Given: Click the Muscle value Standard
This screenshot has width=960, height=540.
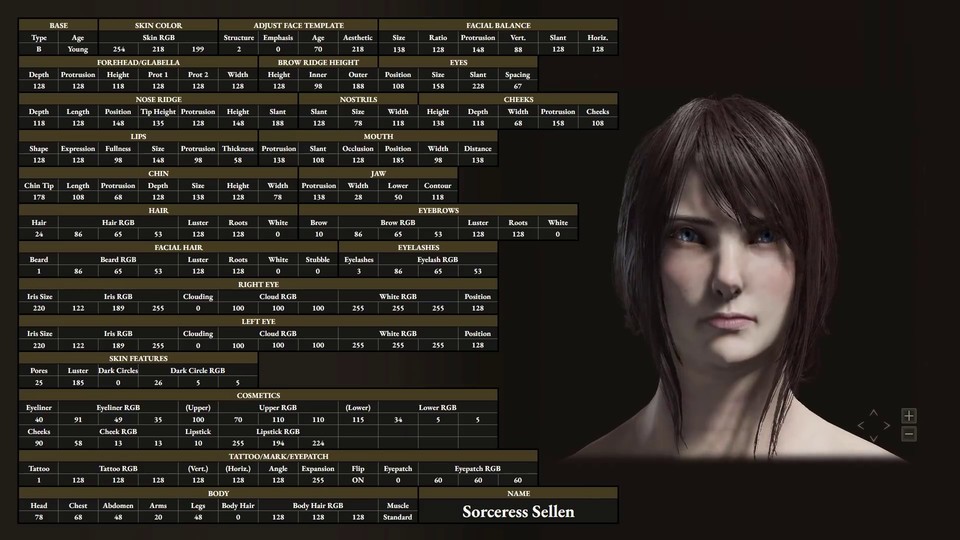Looking at the screenshot, I should (x=397, y=517).
